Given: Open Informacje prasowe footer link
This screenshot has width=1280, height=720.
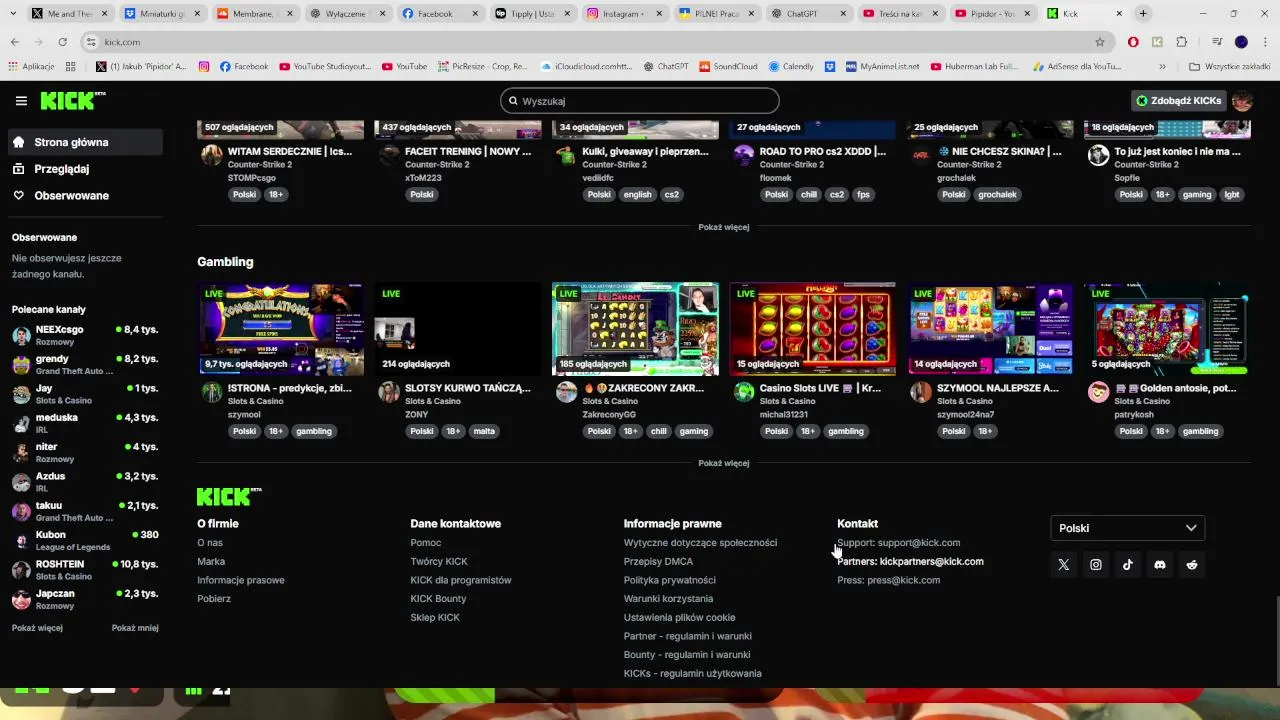Looking at the screenshot, I should click(x=241, y=580).
